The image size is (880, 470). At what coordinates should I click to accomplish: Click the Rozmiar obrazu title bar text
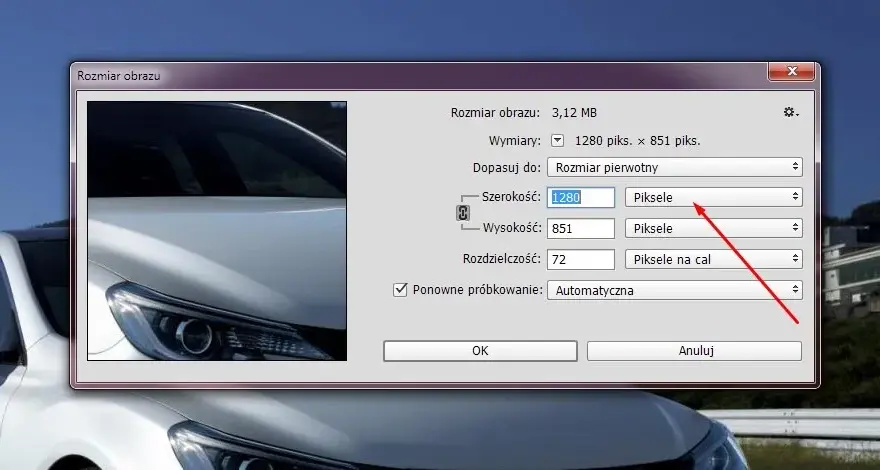(x=118, y=76)
